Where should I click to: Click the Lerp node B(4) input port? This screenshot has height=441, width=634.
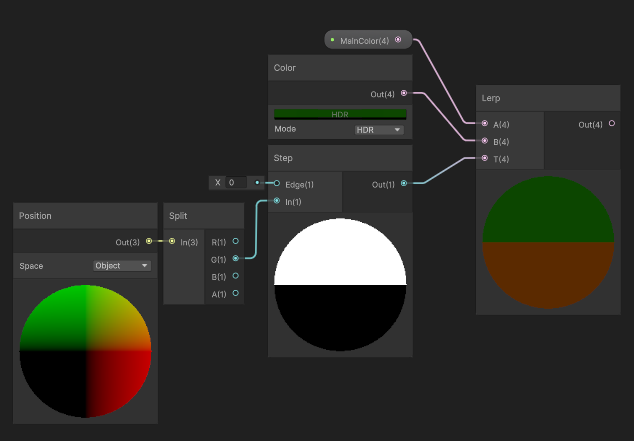click(x=484, y=141)
